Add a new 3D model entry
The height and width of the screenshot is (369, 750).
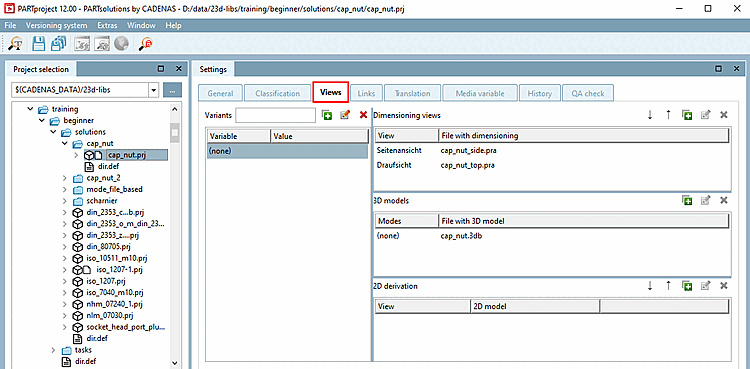point(687,201)
